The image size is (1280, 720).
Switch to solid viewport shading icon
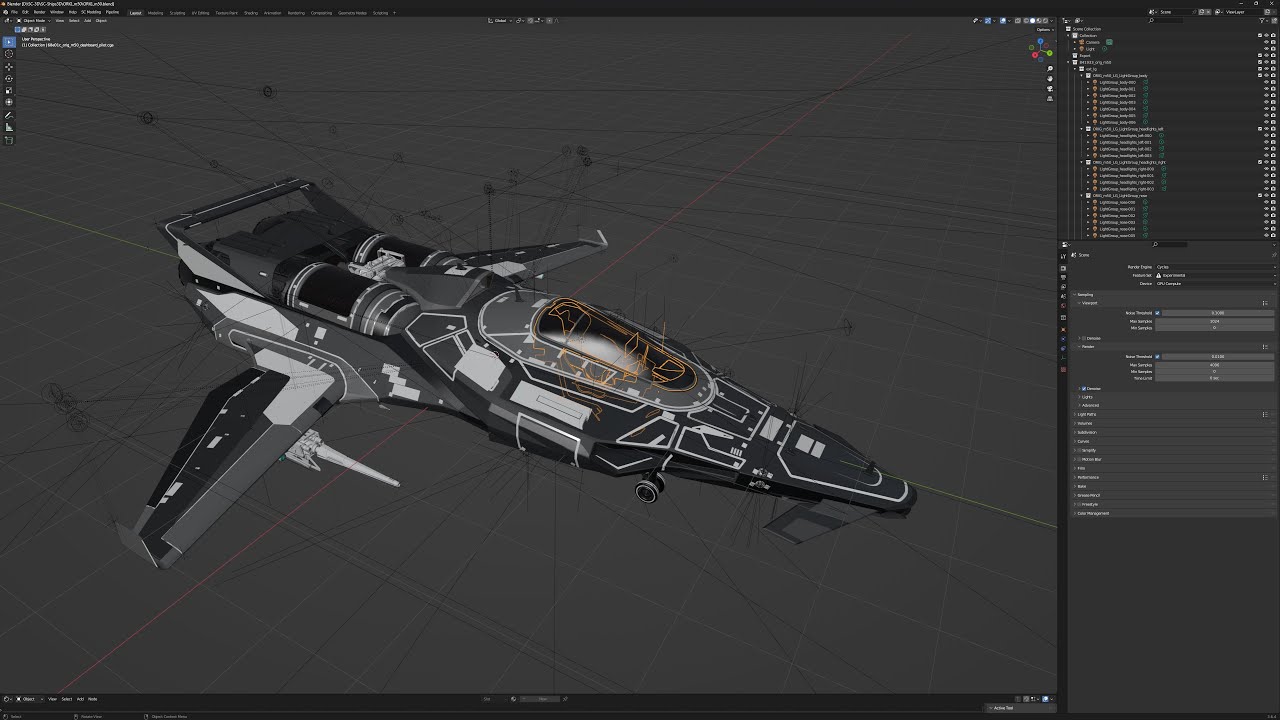(1032, 20)
